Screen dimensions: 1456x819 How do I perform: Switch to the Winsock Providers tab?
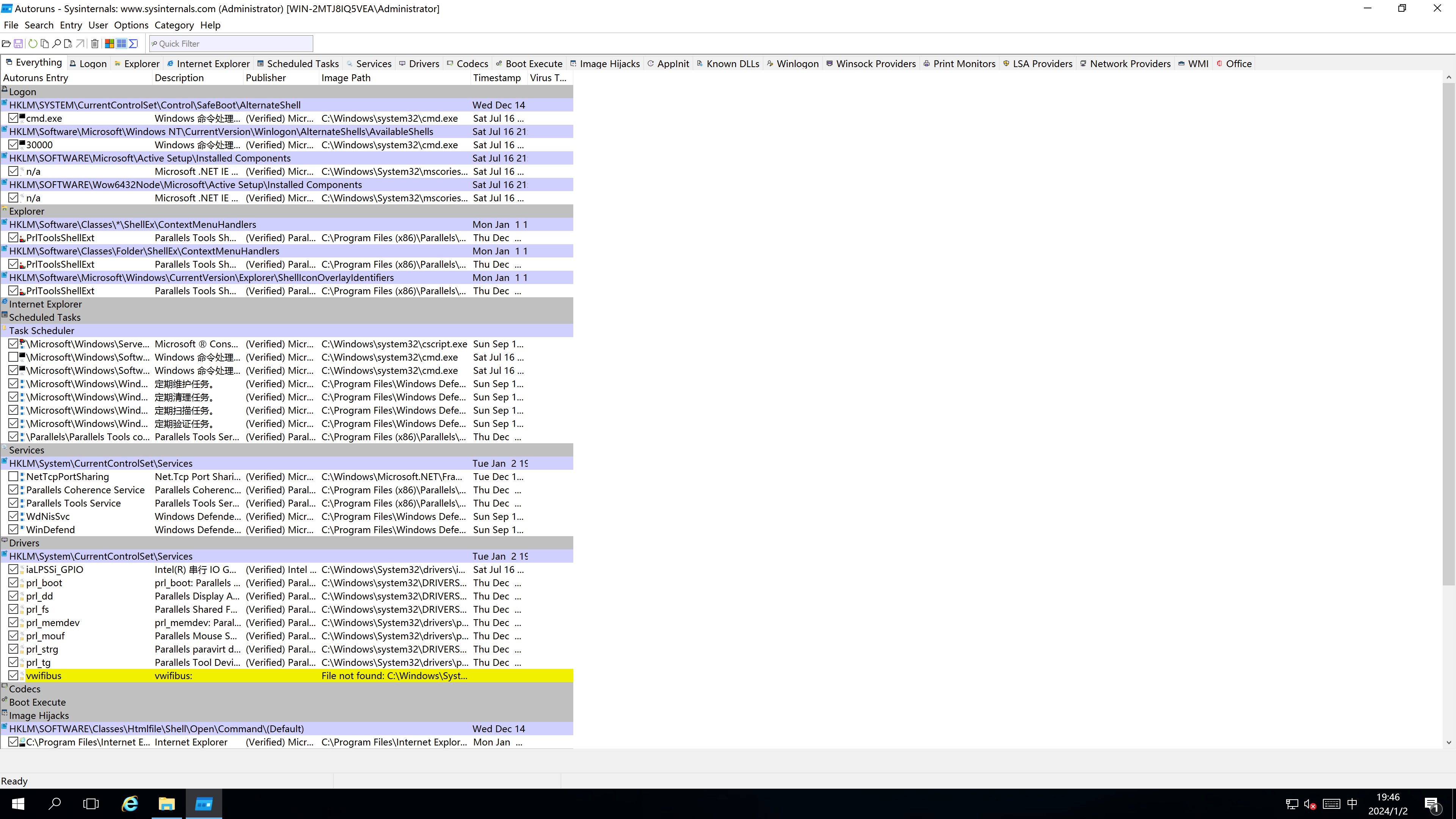(x=871, y=63)
